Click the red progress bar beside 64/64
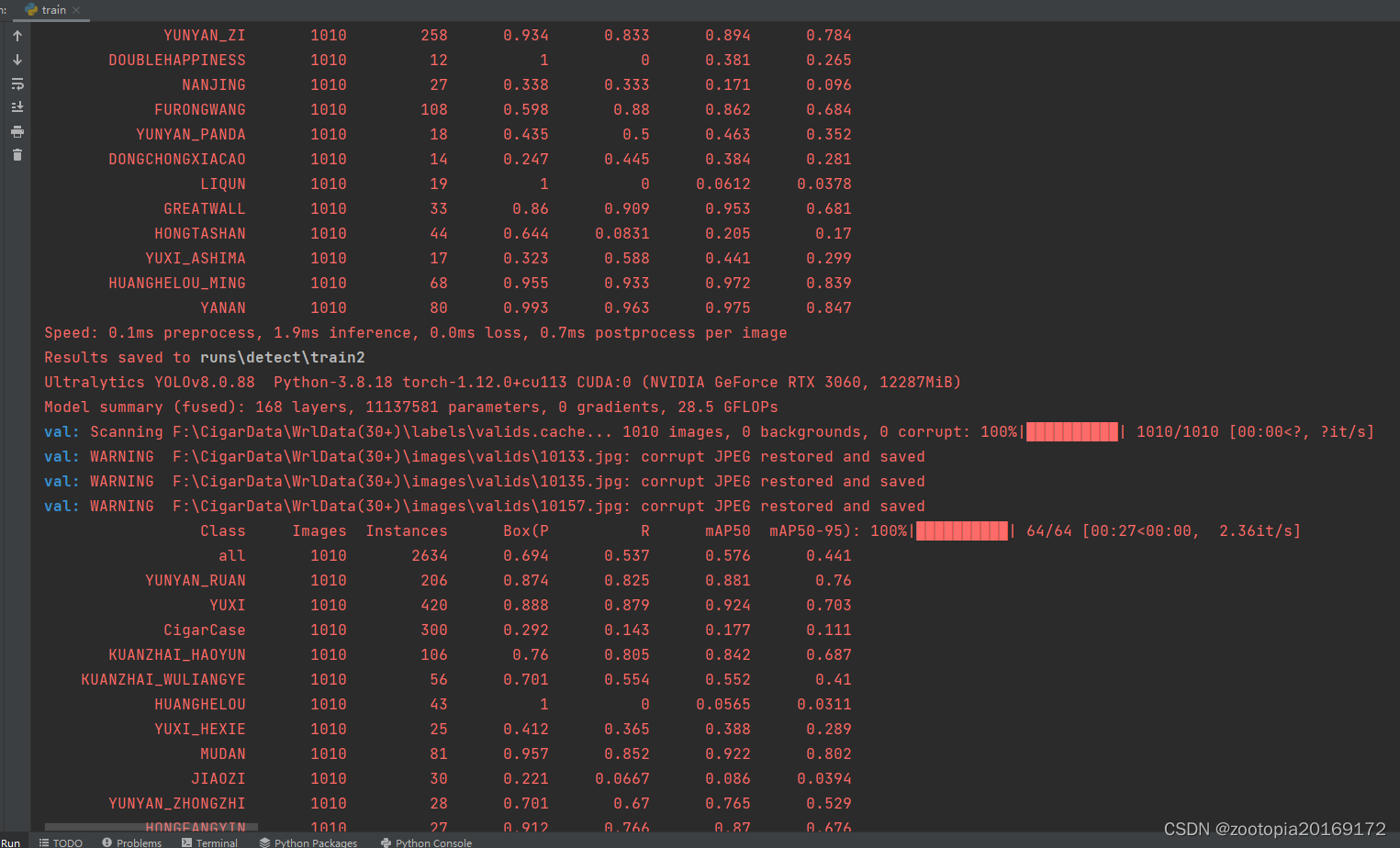Viewport: 1400px width, 848px height. 962,530
